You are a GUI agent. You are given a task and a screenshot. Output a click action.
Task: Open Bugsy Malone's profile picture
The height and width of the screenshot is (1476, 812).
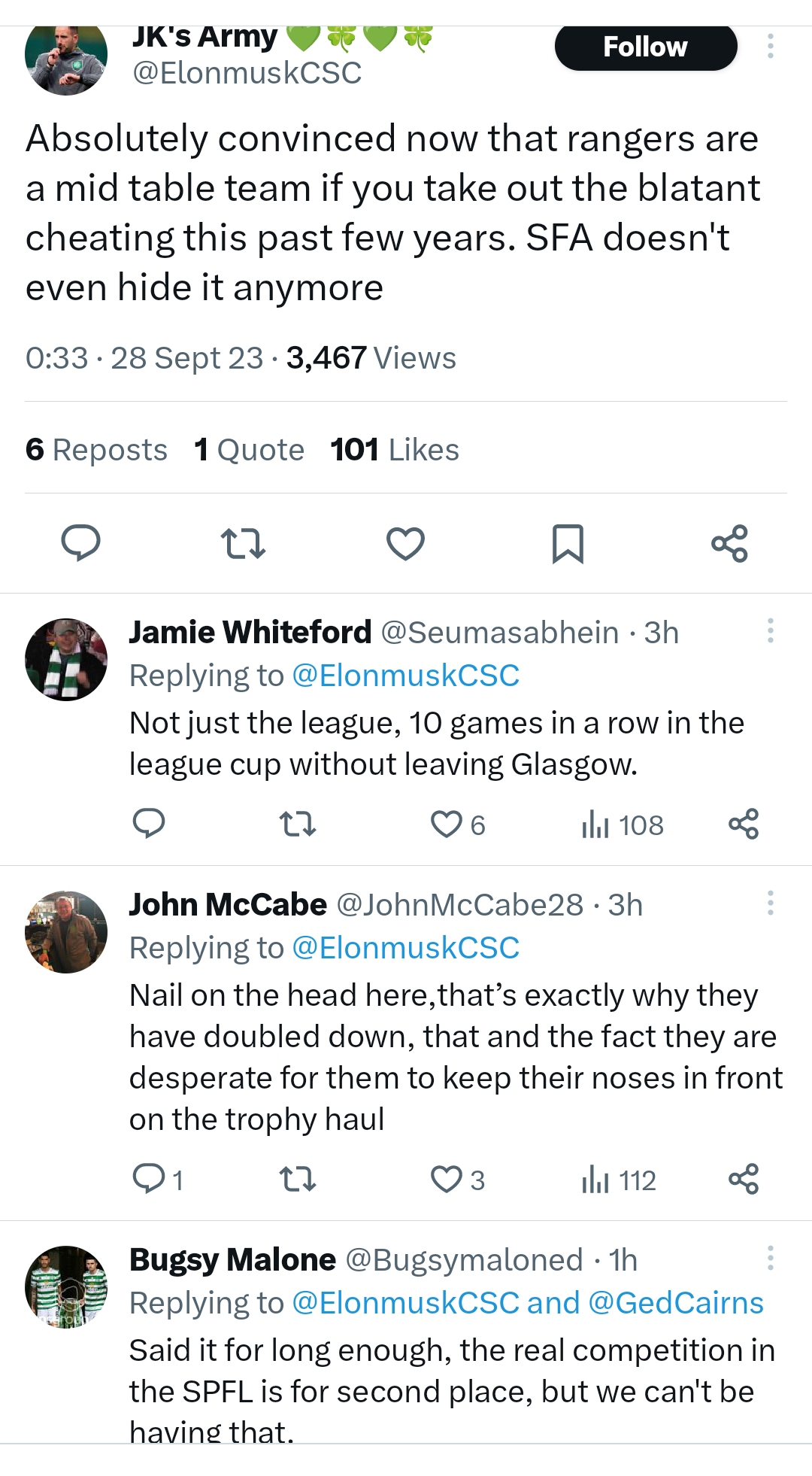[x=66, y=1286]
